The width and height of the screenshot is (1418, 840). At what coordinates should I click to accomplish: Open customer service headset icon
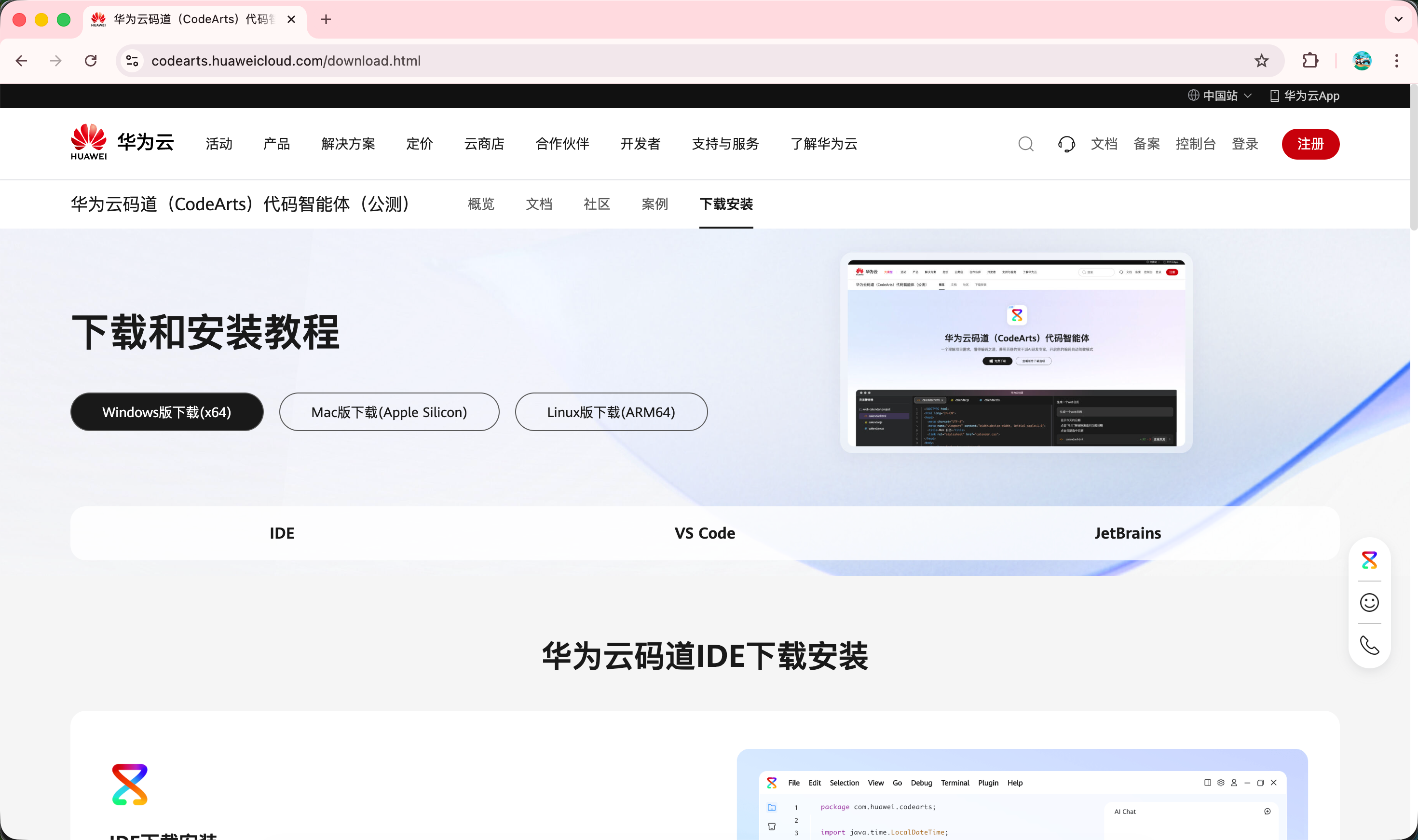(1066, 144)
